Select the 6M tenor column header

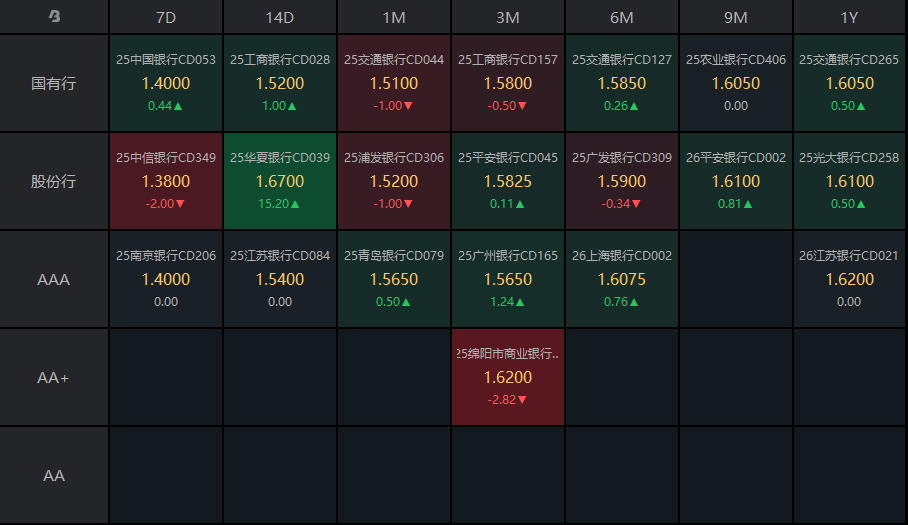(x=621, y=17)
